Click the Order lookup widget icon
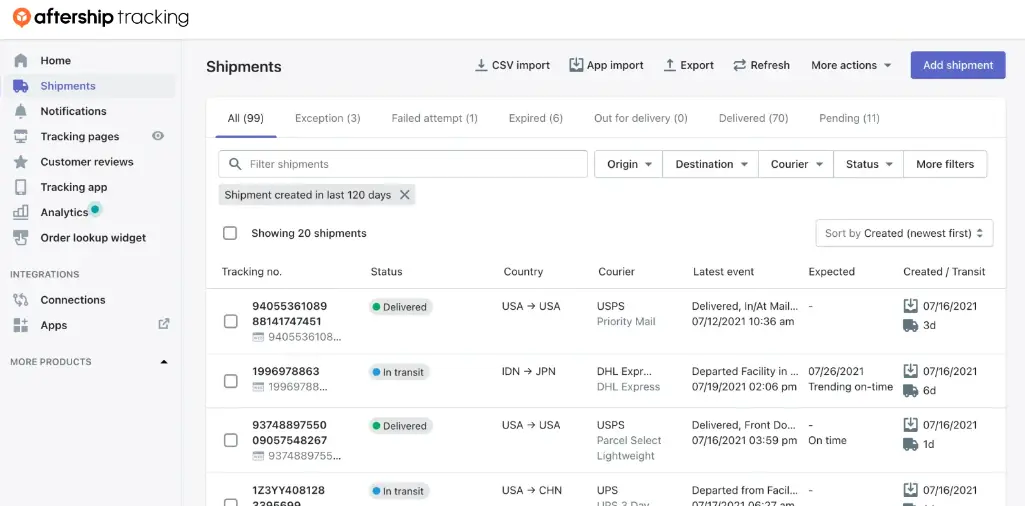 tap(21, 238)
